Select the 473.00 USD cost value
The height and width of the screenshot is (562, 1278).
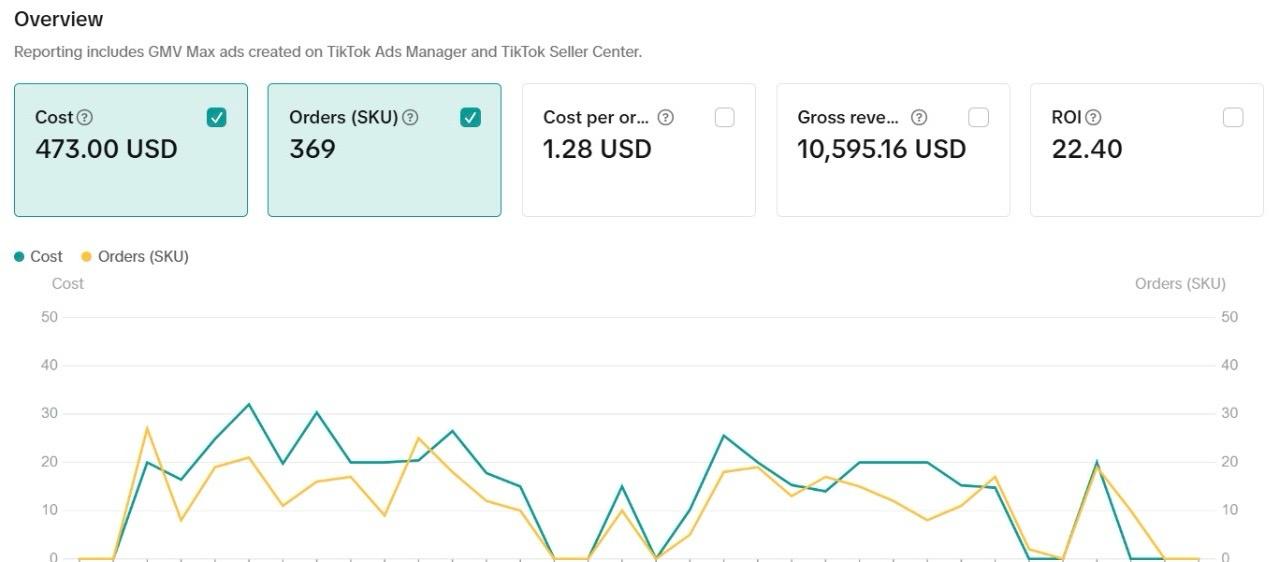pyautogui.click(x=106, y=149)
